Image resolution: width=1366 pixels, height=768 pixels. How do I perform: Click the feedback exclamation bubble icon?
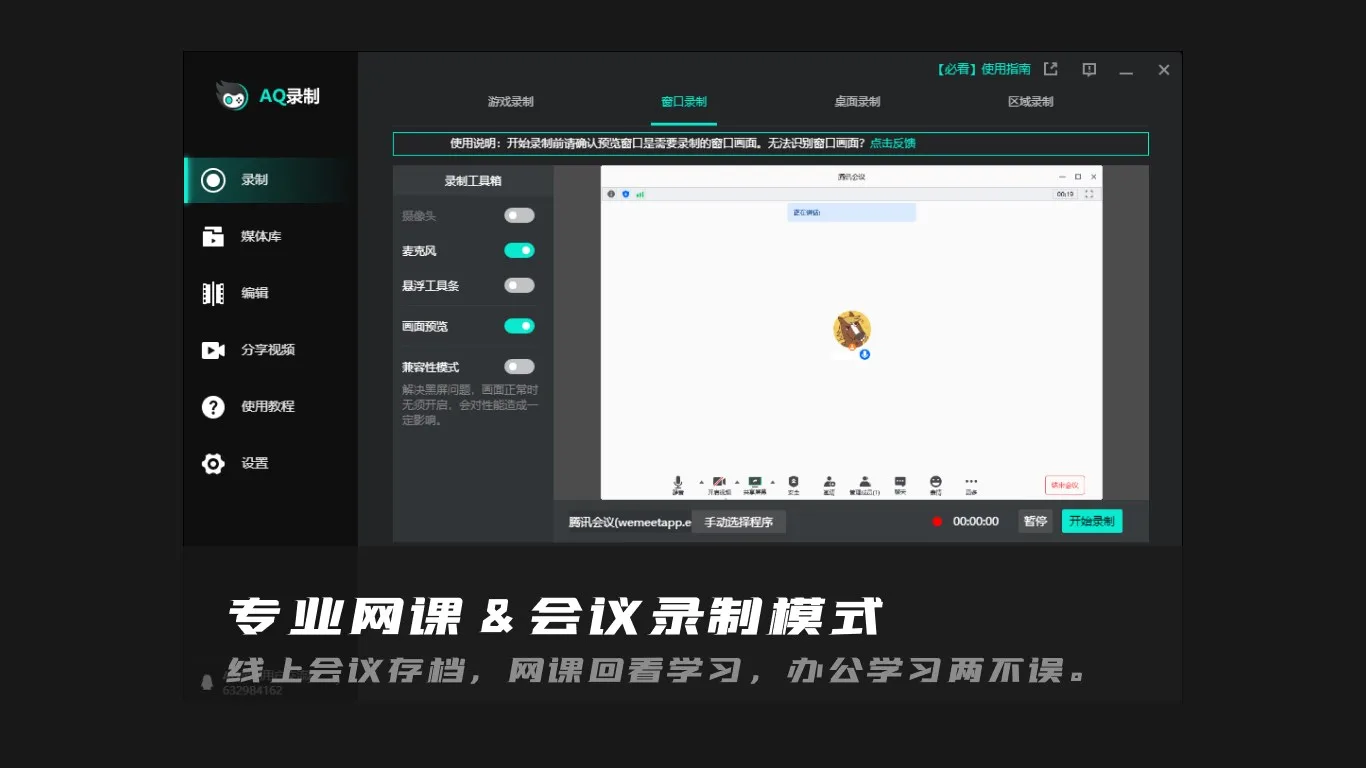click(x=1089, y=69)
